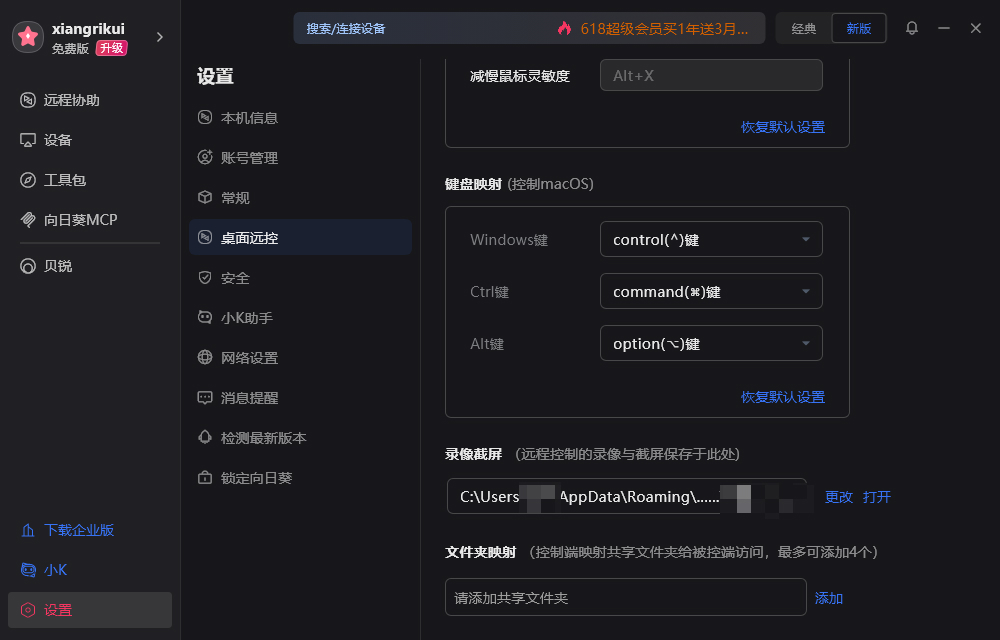
Task: Open 安全 settings page
Action: click(300, 278)
